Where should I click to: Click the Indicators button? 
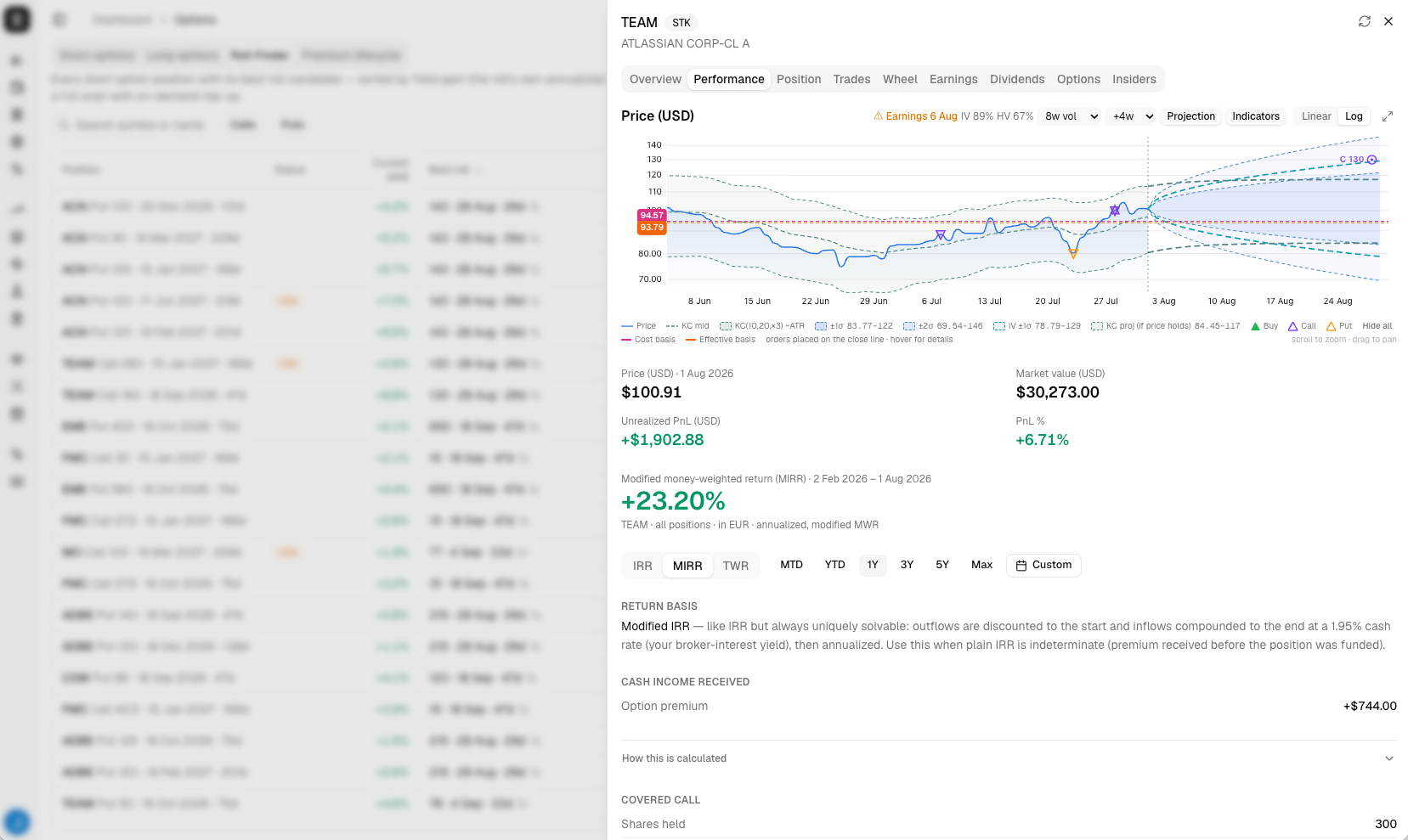click(x=1256, y=116)
